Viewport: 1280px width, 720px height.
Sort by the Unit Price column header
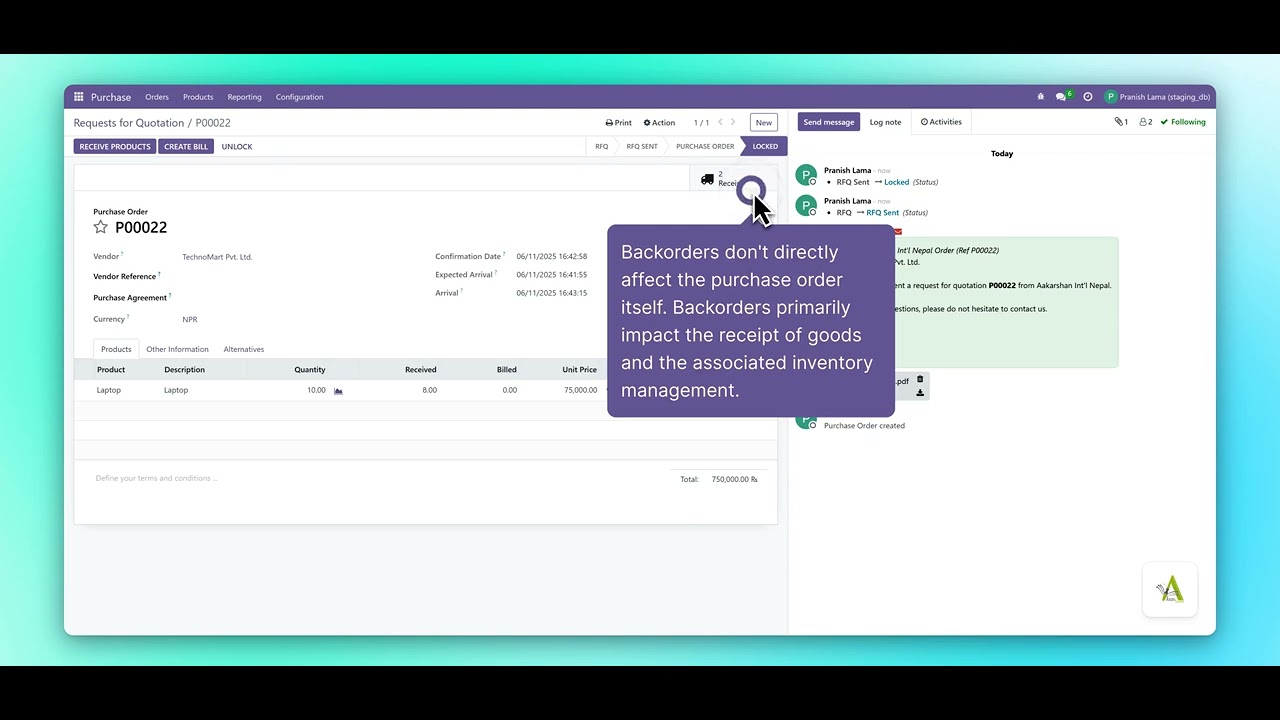580,370
